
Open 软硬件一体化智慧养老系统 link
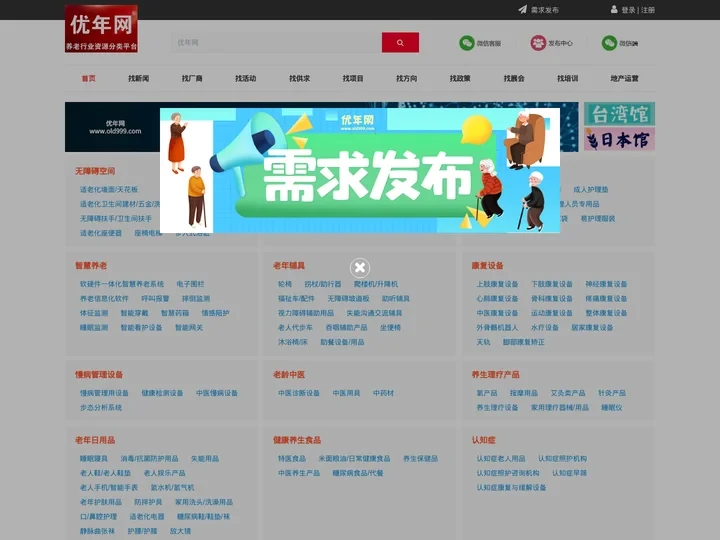(122, 284)
